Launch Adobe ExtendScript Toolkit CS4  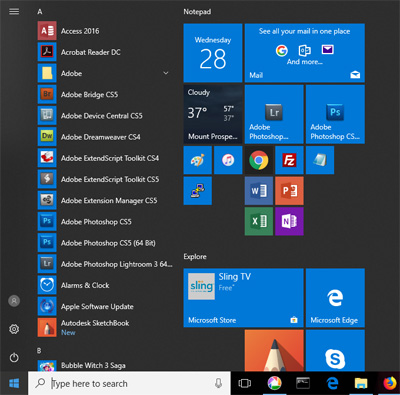105,158
